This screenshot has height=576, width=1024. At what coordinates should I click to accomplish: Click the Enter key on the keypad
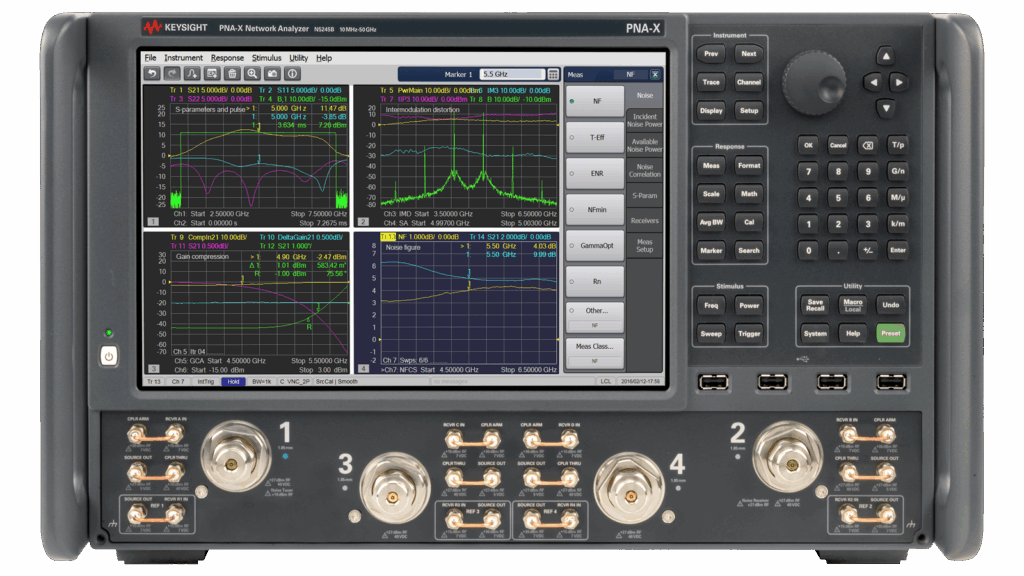tap(898, 250)
